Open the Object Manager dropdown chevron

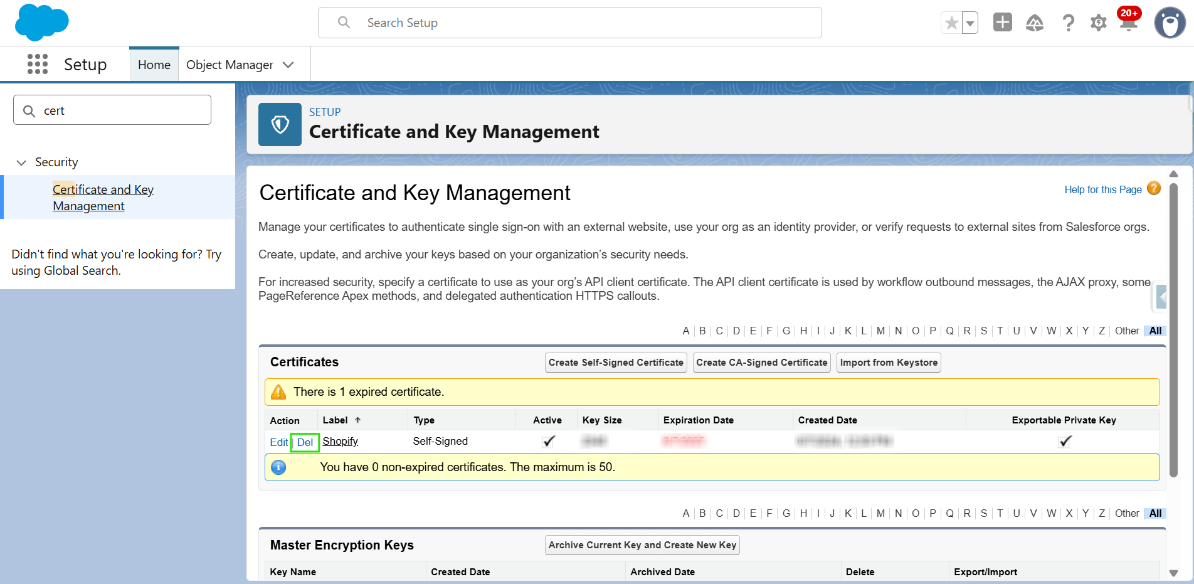point(289,65)
